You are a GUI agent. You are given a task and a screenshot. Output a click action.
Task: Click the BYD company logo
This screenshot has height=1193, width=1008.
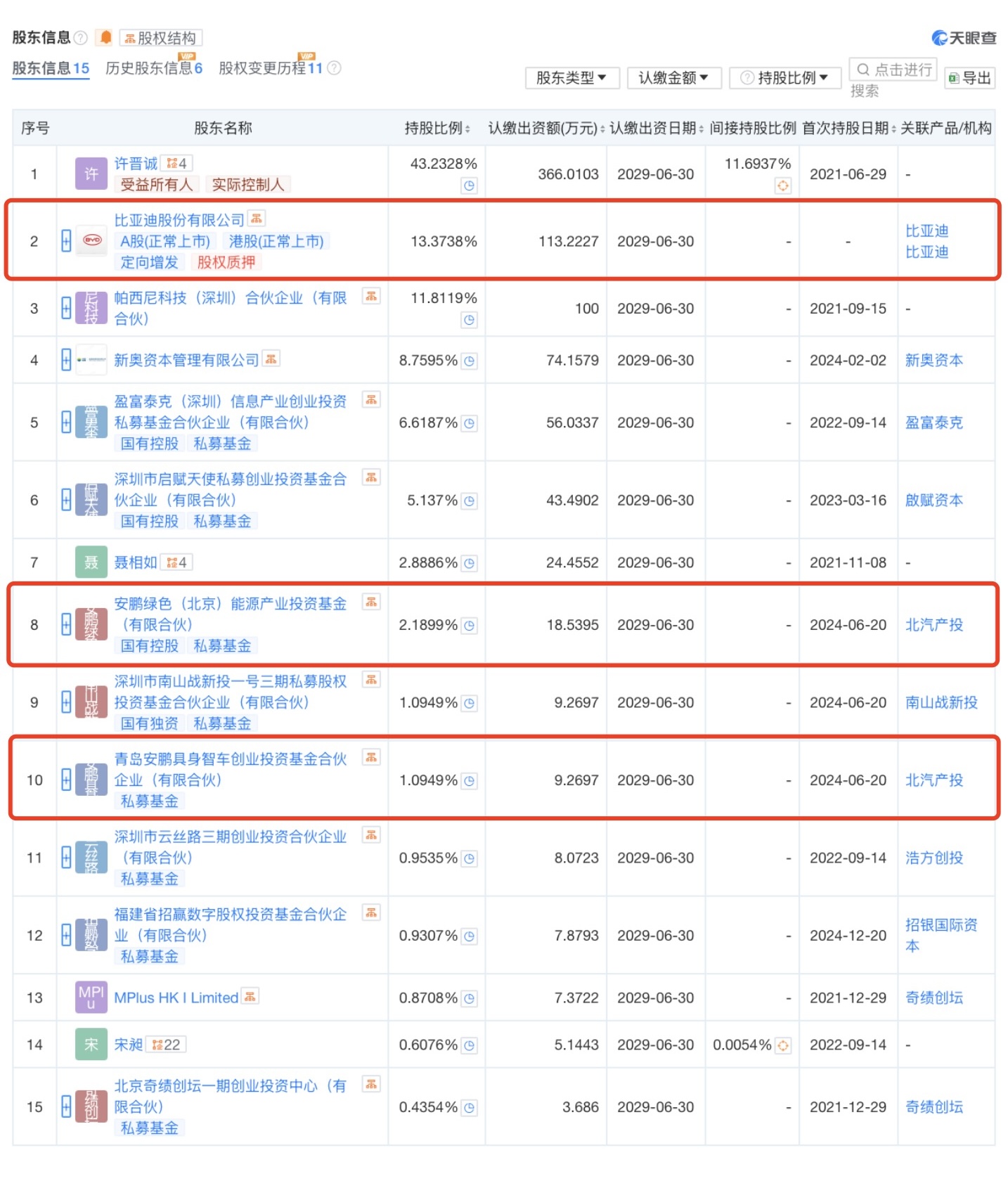[x=92, y=241]
